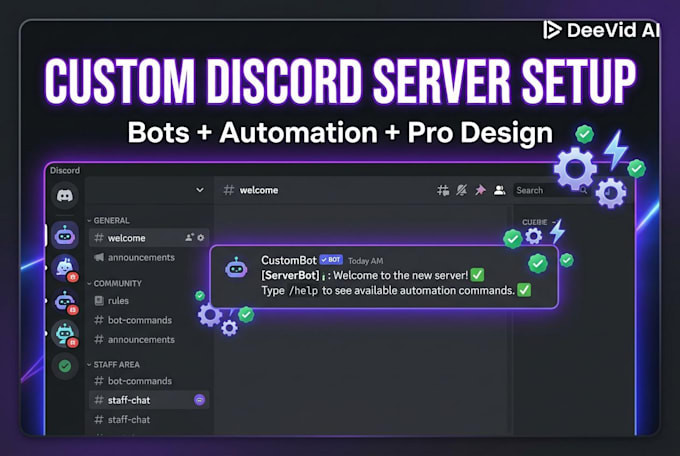Screen dimensions: 680x456
Task: Open announcements channel under COMMUNITY
Action: (x=135, y=340)
